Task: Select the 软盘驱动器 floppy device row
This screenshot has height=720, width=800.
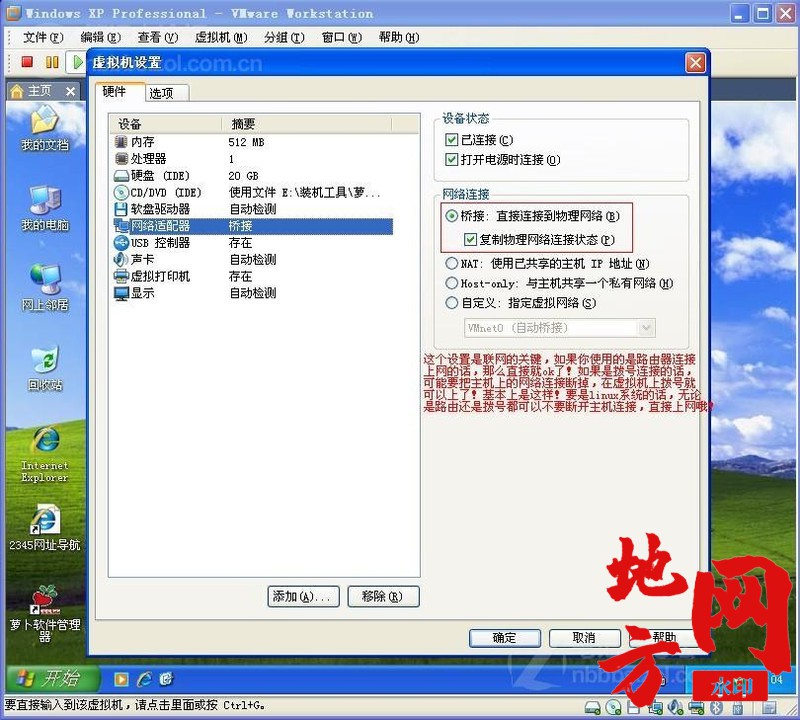Action: pyautogui.click(x=253, y=209)
